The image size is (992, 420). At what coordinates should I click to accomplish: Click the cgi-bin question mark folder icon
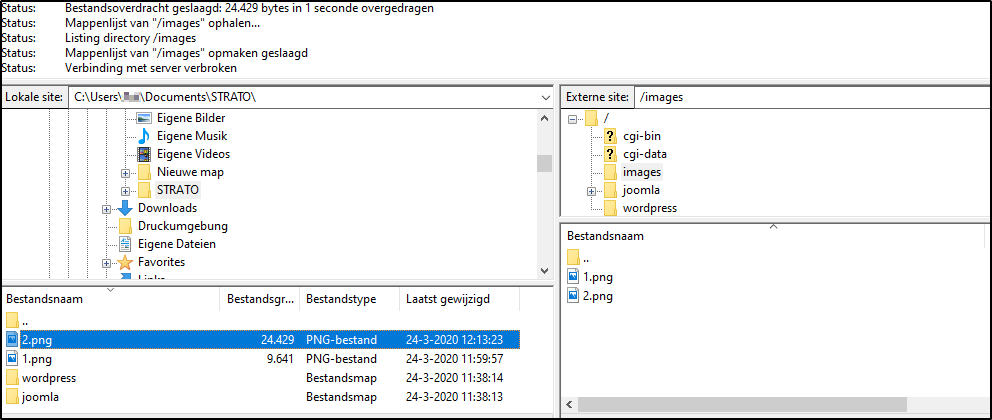609,136
